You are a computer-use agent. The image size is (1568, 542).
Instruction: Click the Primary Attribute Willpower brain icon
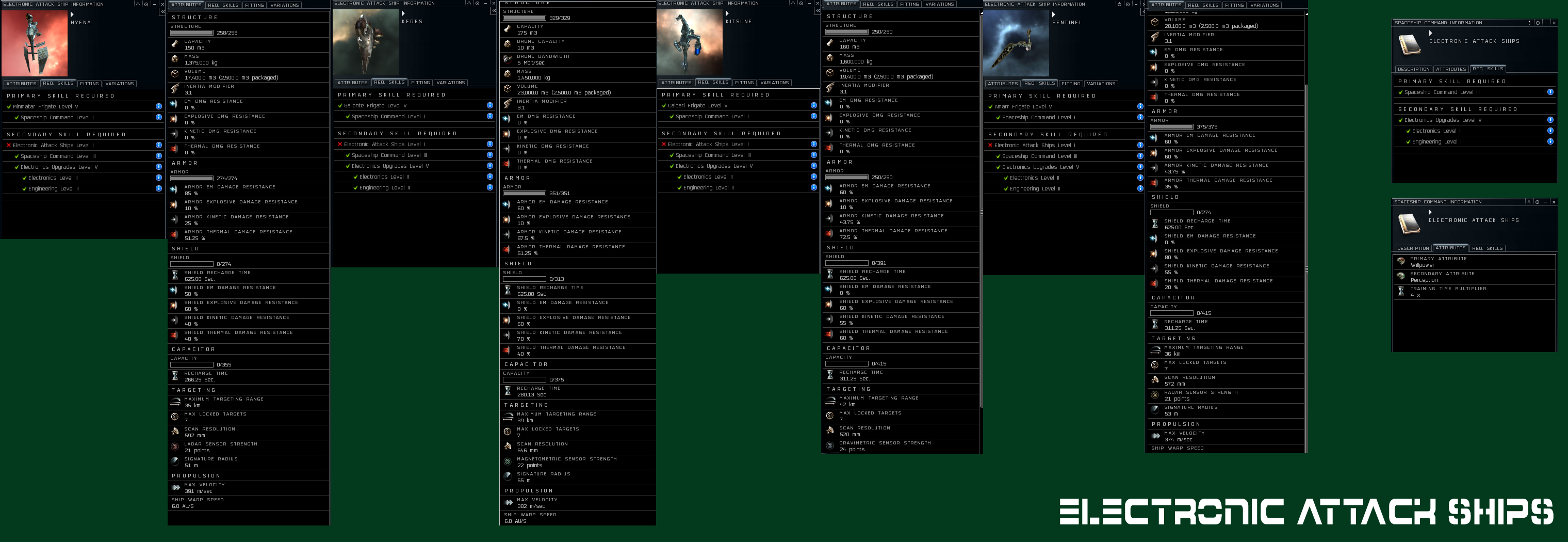click(1400, 262)
